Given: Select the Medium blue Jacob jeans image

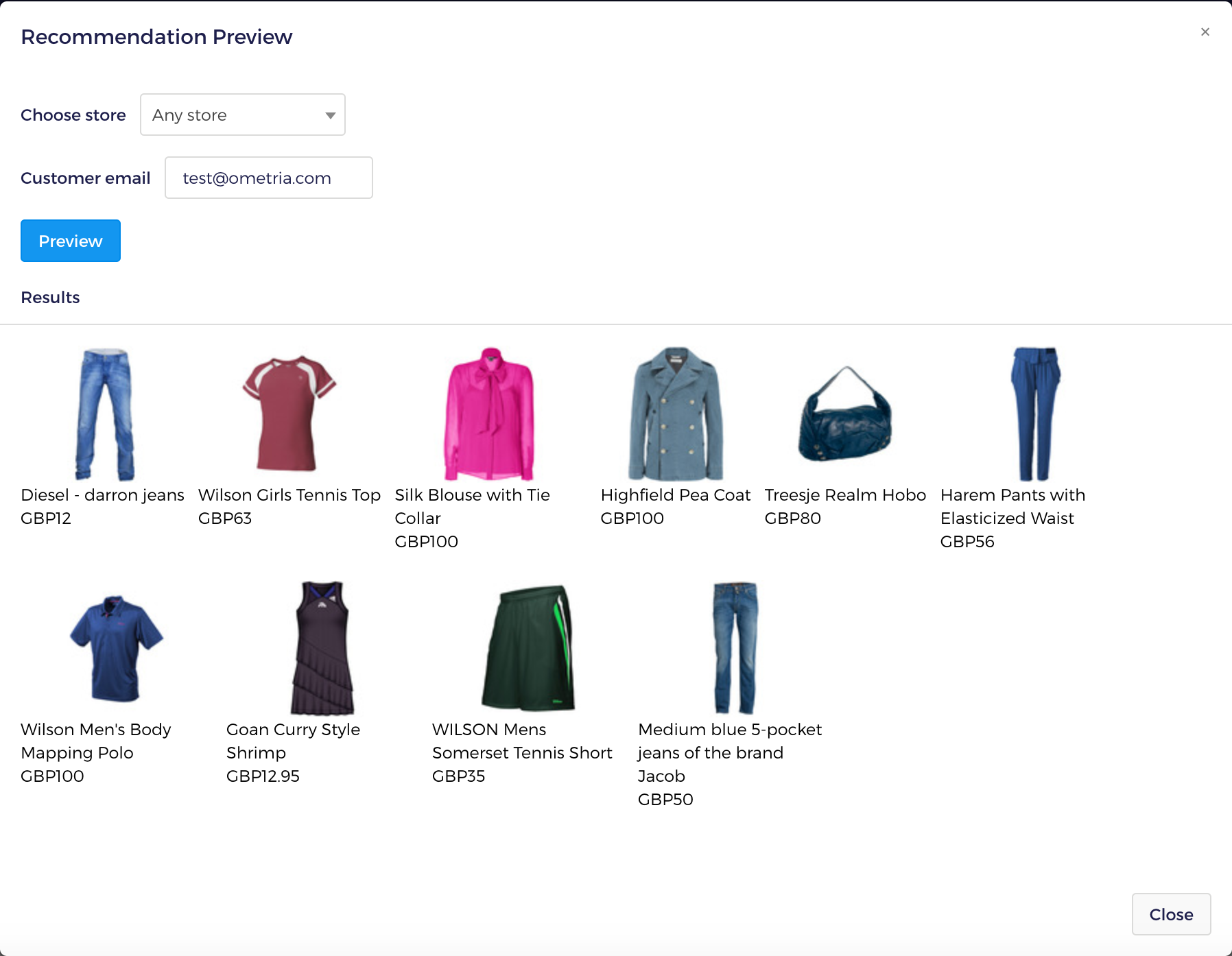Looking at the screenshot, I should (735, 648).
